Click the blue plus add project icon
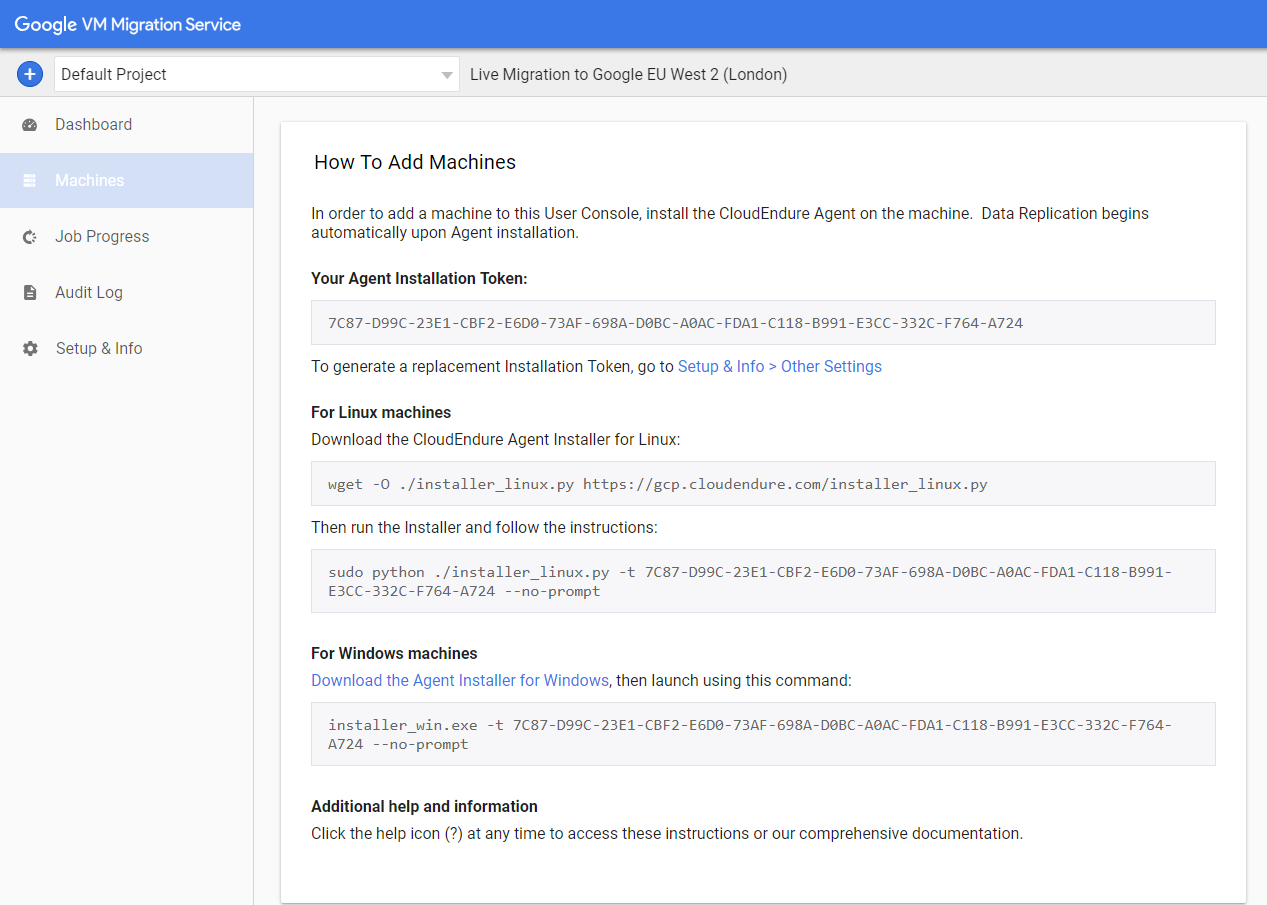The image size is (1267, 905). 30,74
